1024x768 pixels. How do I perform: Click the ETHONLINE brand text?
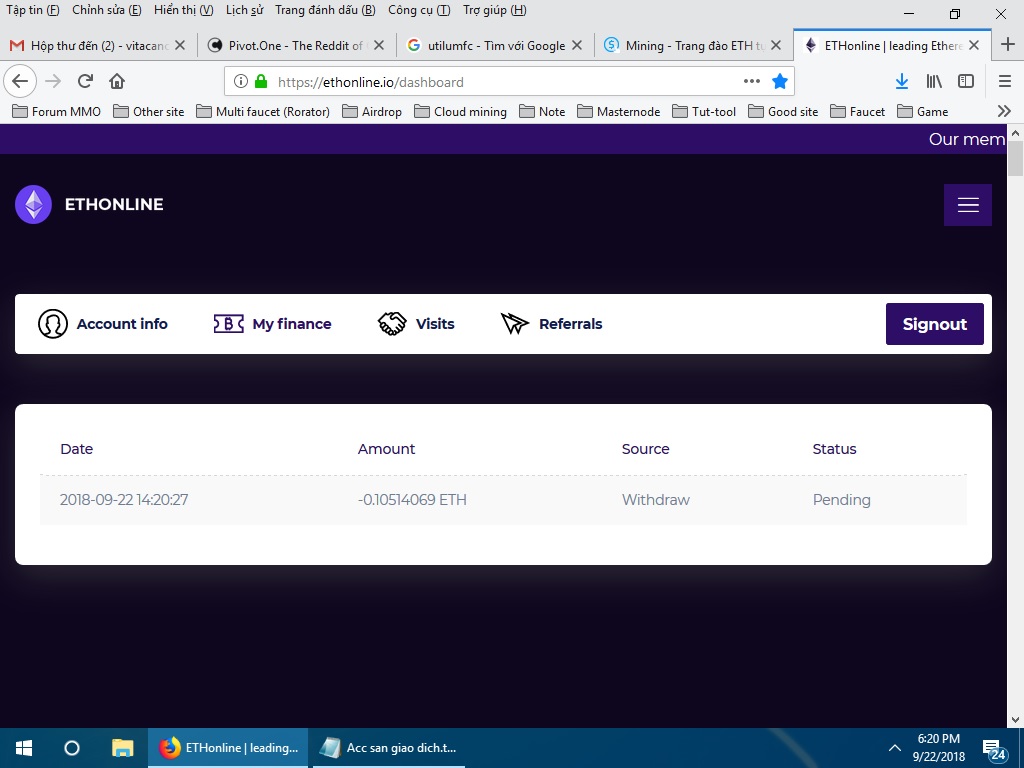114,204
